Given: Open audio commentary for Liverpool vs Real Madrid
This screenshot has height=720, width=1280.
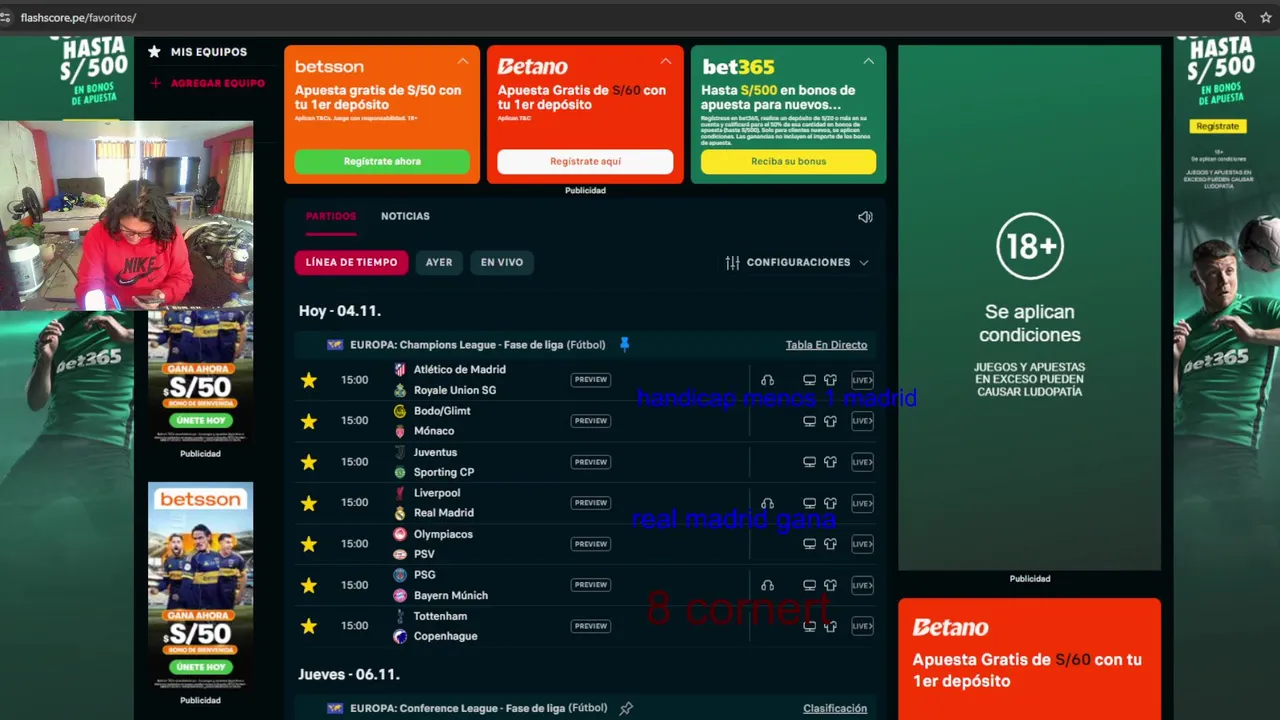Looking at the screenshot, I should [767, 503].
